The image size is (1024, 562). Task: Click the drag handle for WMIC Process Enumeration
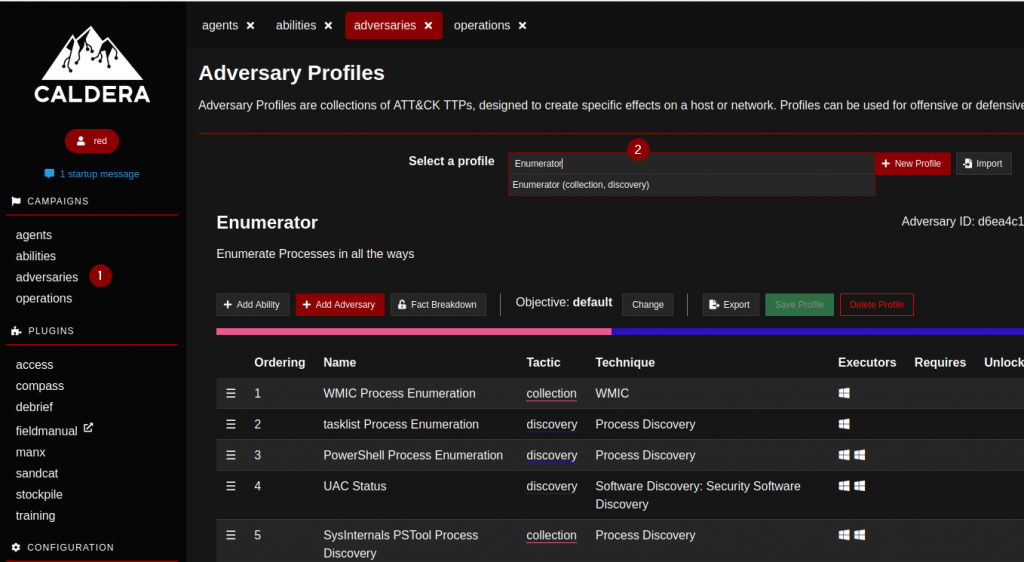(x=231, y=394)
